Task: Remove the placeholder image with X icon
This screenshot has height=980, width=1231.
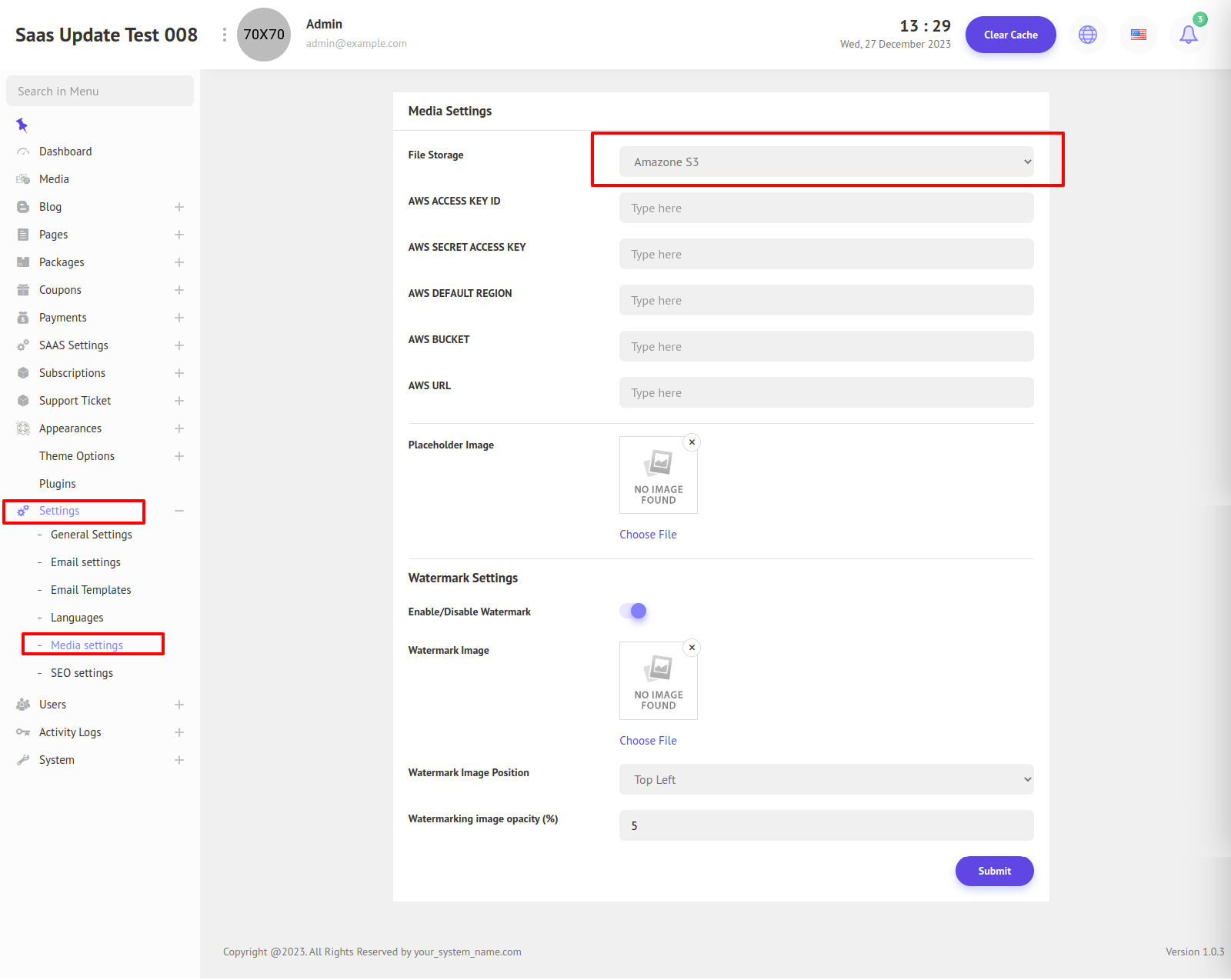Action: 692,442
